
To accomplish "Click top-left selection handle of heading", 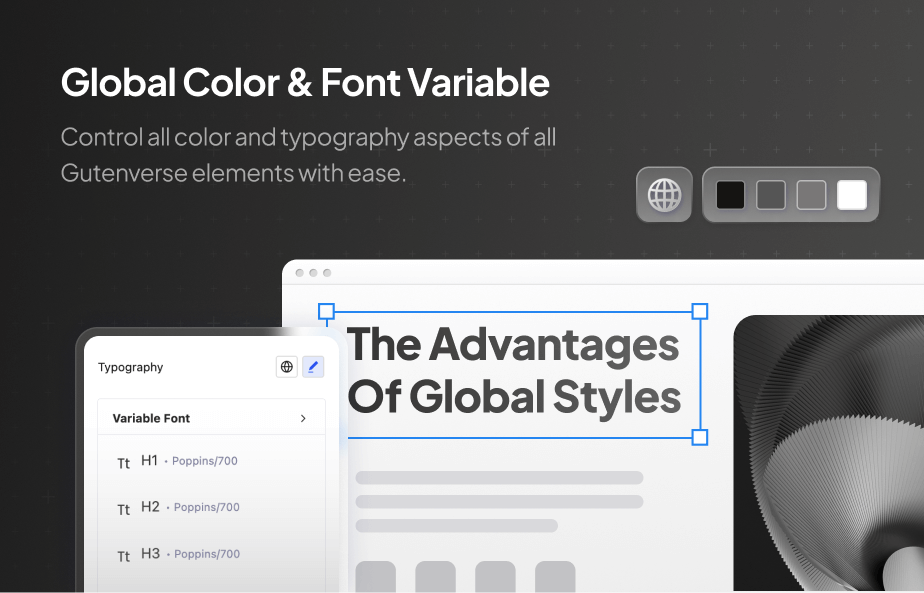I will (x=326, y=311).
